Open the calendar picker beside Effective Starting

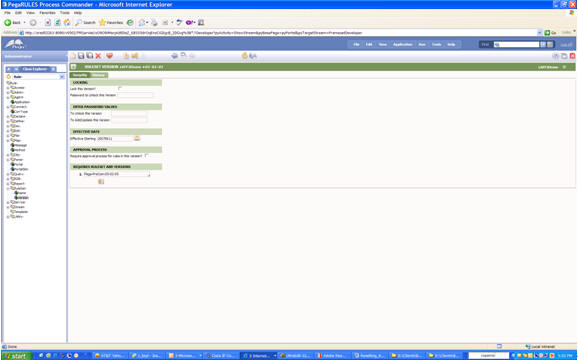tap(137, 138)
